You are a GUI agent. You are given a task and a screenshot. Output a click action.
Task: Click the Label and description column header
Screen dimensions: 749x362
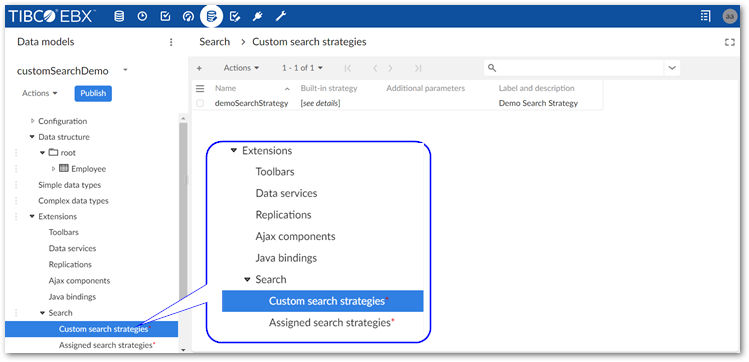(x=536, y=88)
